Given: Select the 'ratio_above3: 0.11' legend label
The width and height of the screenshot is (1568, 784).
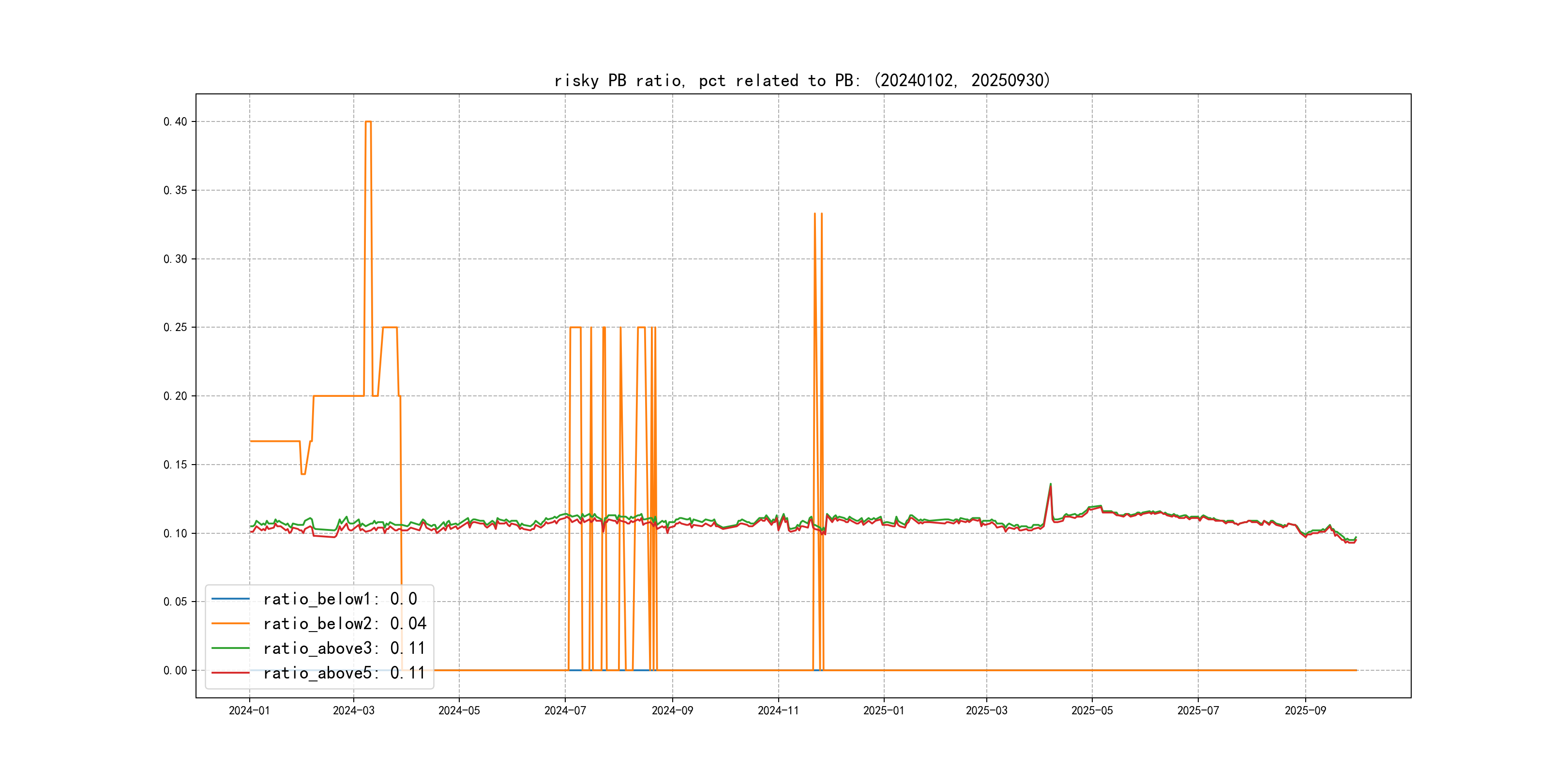Looking at the screenshot, I should click(344, 648).
